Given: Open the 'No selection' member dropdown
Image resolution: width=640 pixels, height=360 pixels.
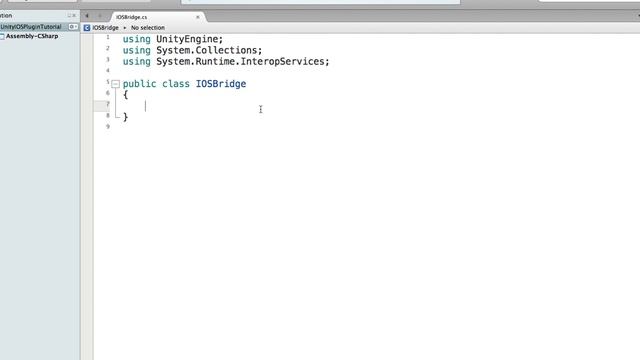Looking at the screenshot, I should (148, 28).
